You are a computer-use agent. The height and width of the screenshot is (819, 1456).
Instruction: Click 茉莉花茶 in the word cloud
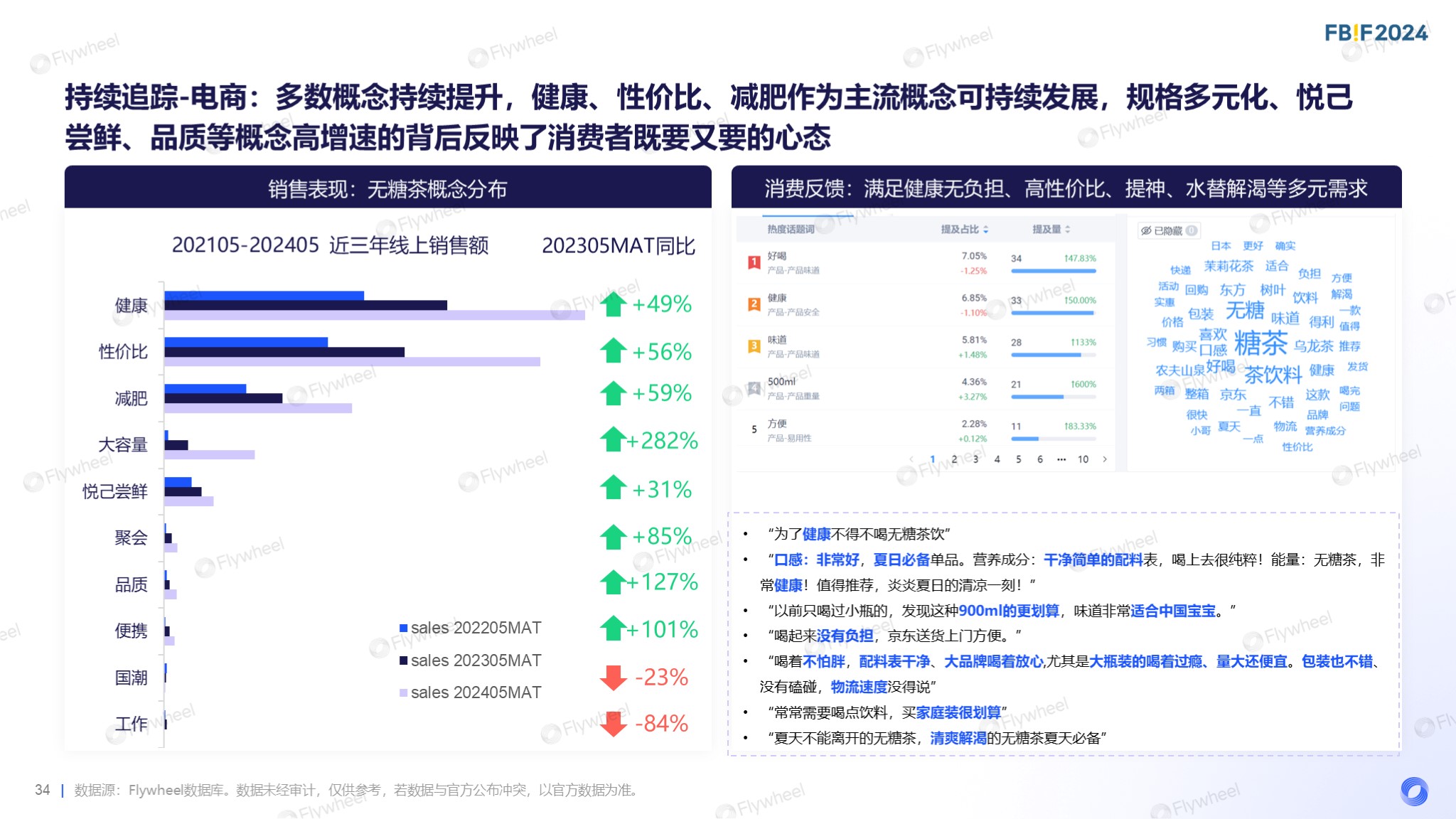(x=1228, y=266)
